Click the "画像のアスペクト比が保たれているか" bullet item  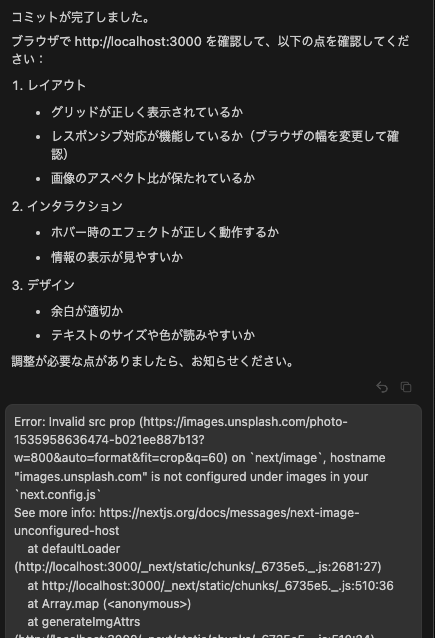[x=153, y=178]
